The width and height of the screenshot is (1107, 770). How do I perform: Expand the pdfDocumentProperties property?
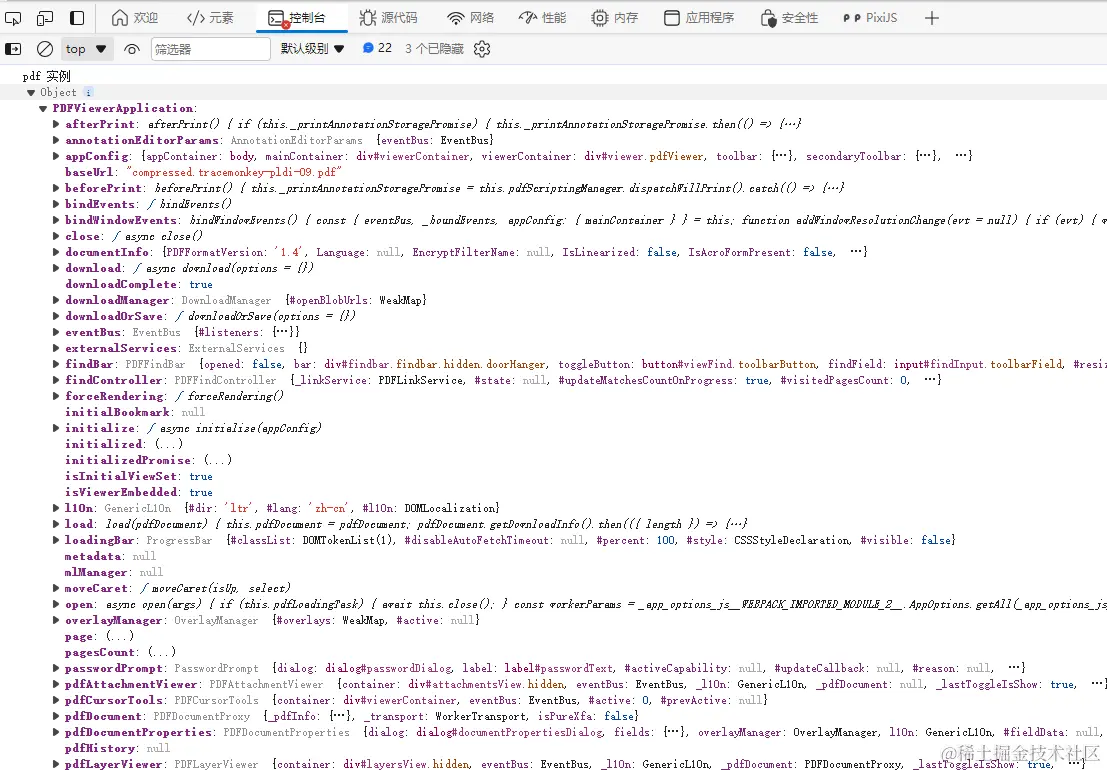[x=56, y=733]
